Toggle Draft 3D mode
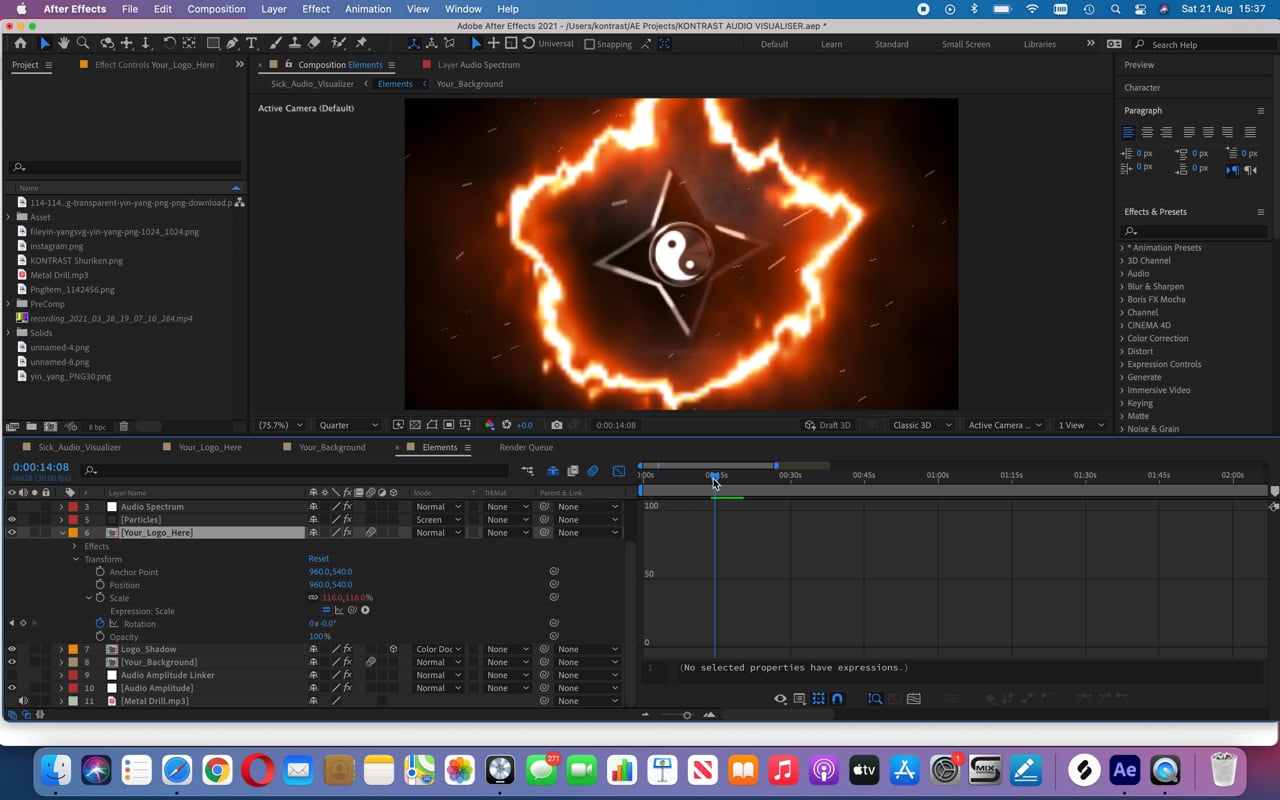1280x800 pixels. point(828,425)
